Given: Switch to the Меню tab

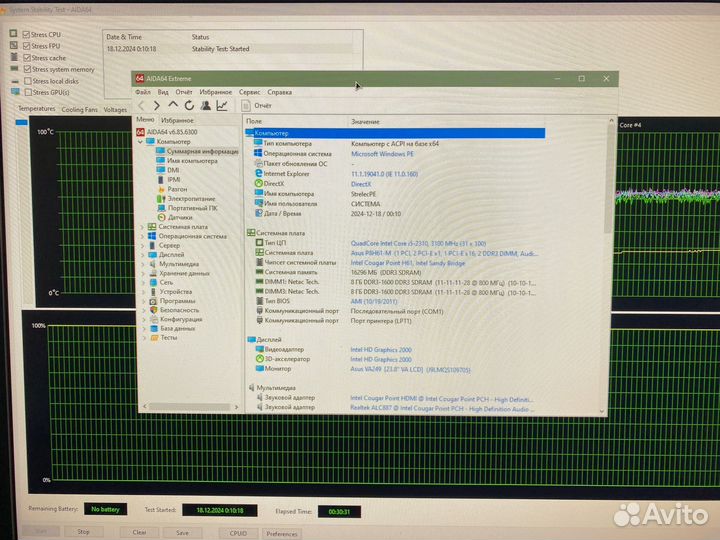Looking at the screenshot, I should pos(145,119).
